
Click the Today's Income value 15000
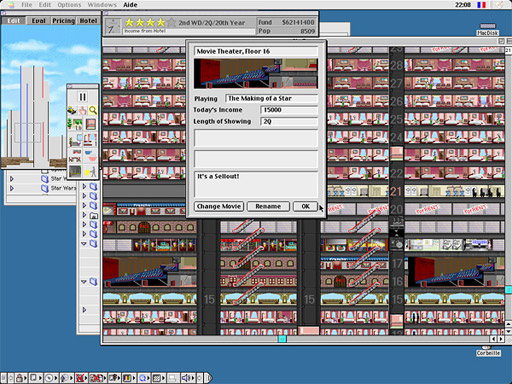(289, 110)
